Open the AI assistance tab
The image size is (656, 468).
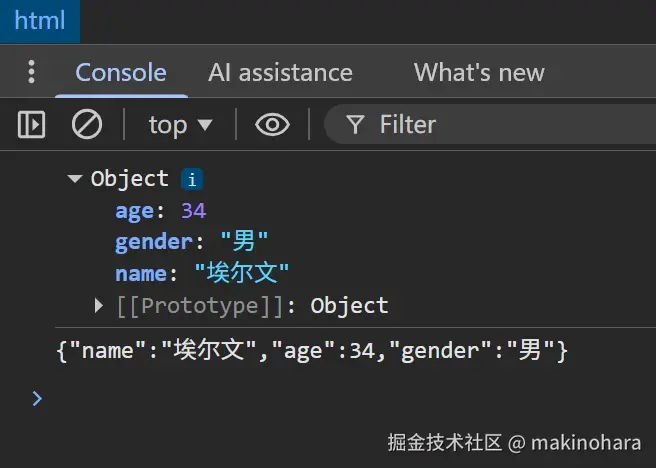click(x=280, y=72)
